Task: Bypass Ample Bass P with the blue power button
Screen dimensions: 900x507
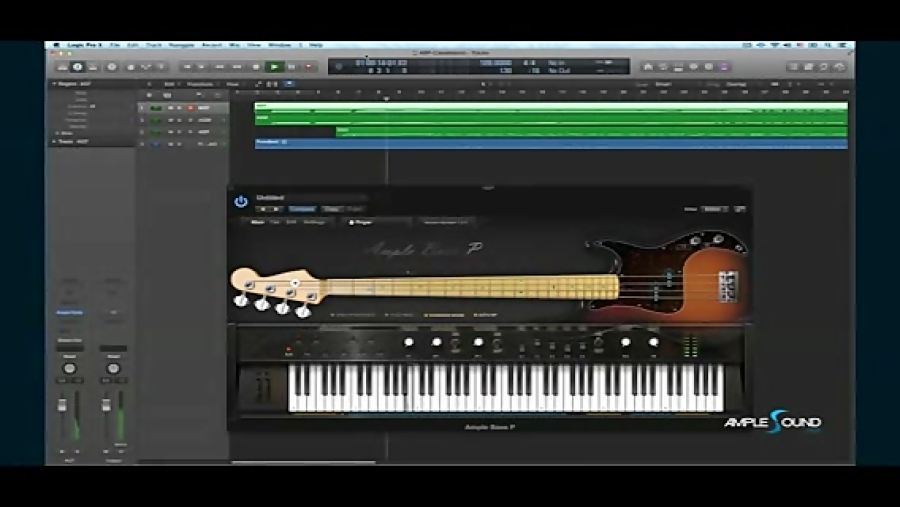Action: click(x=241, y=202)
